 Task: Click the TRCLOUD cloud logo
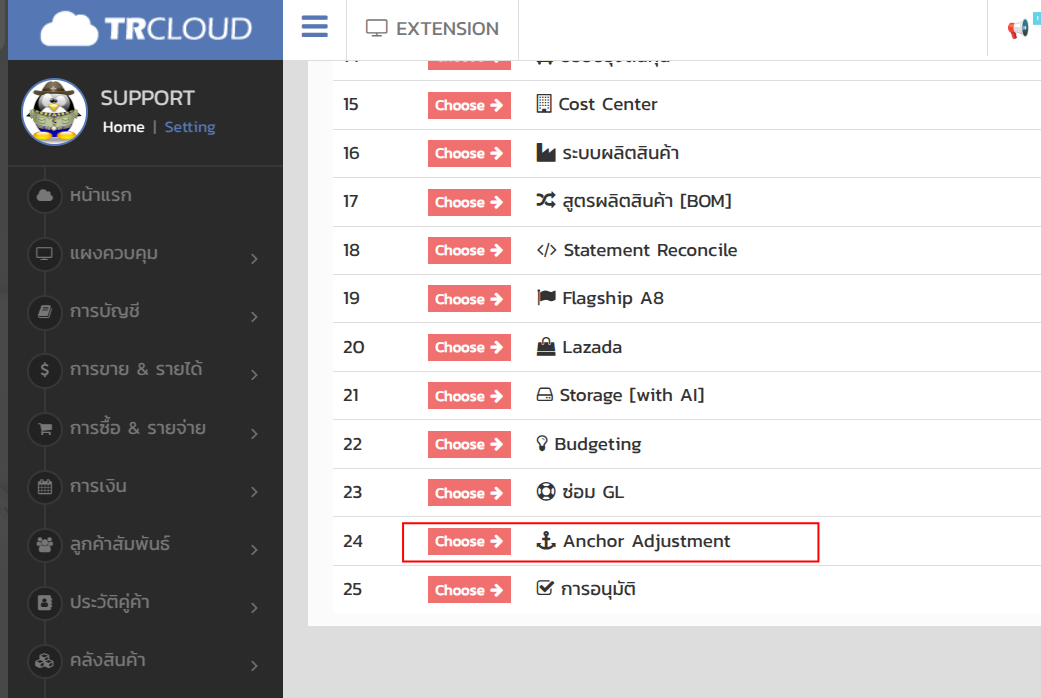tap(145, 29)
